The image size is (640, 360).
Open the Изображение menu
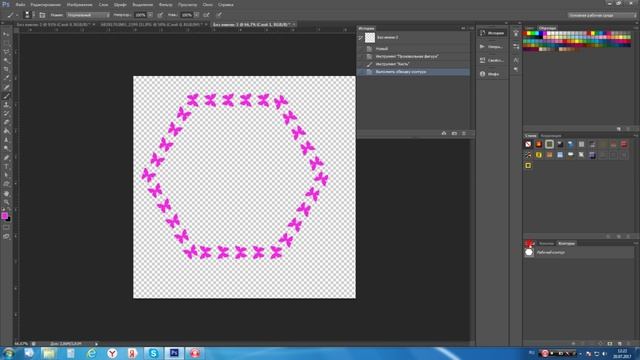[x=79, y=4]
